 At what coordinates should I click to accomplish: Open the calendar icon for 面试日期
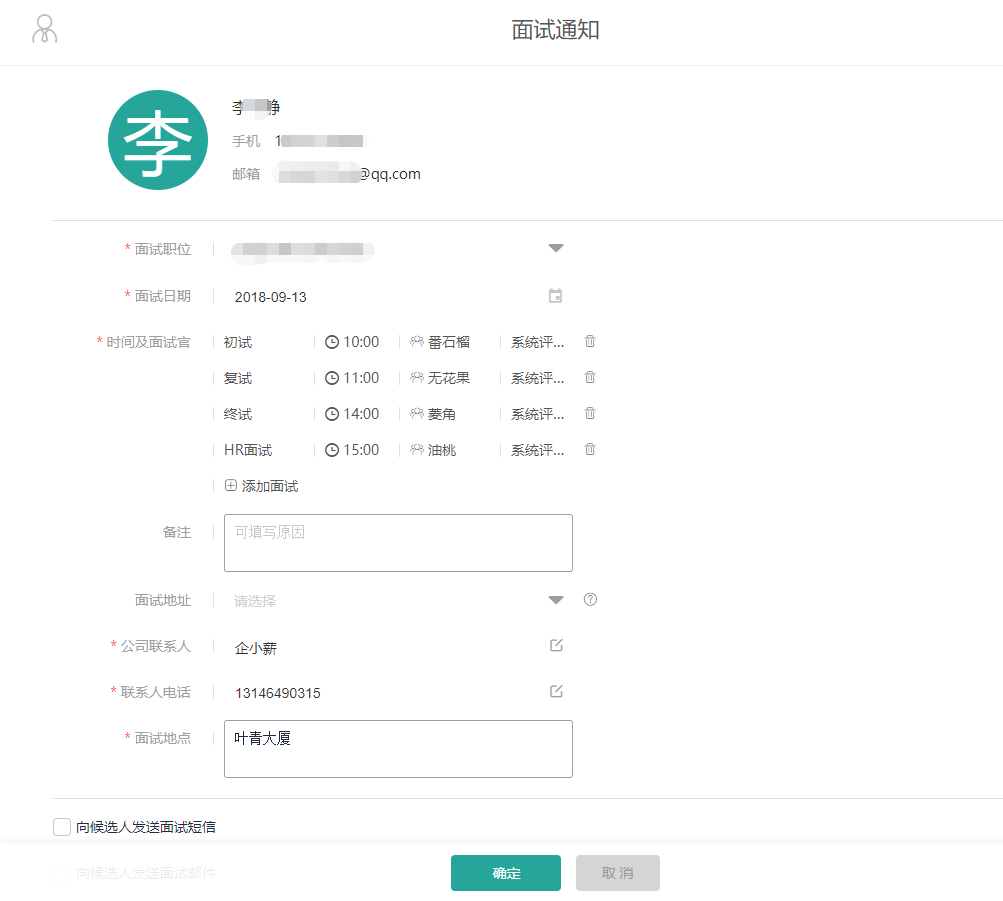(555, 296)
